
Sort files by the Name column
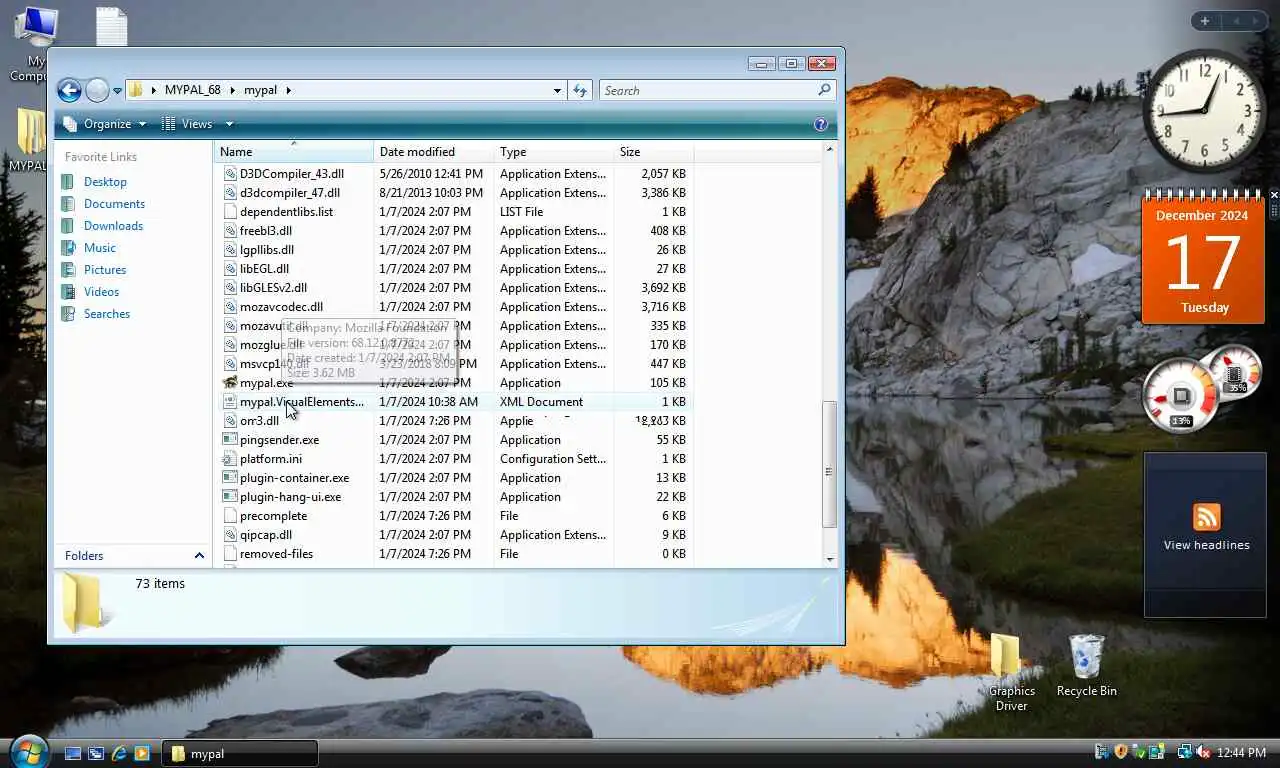point(294,152)
